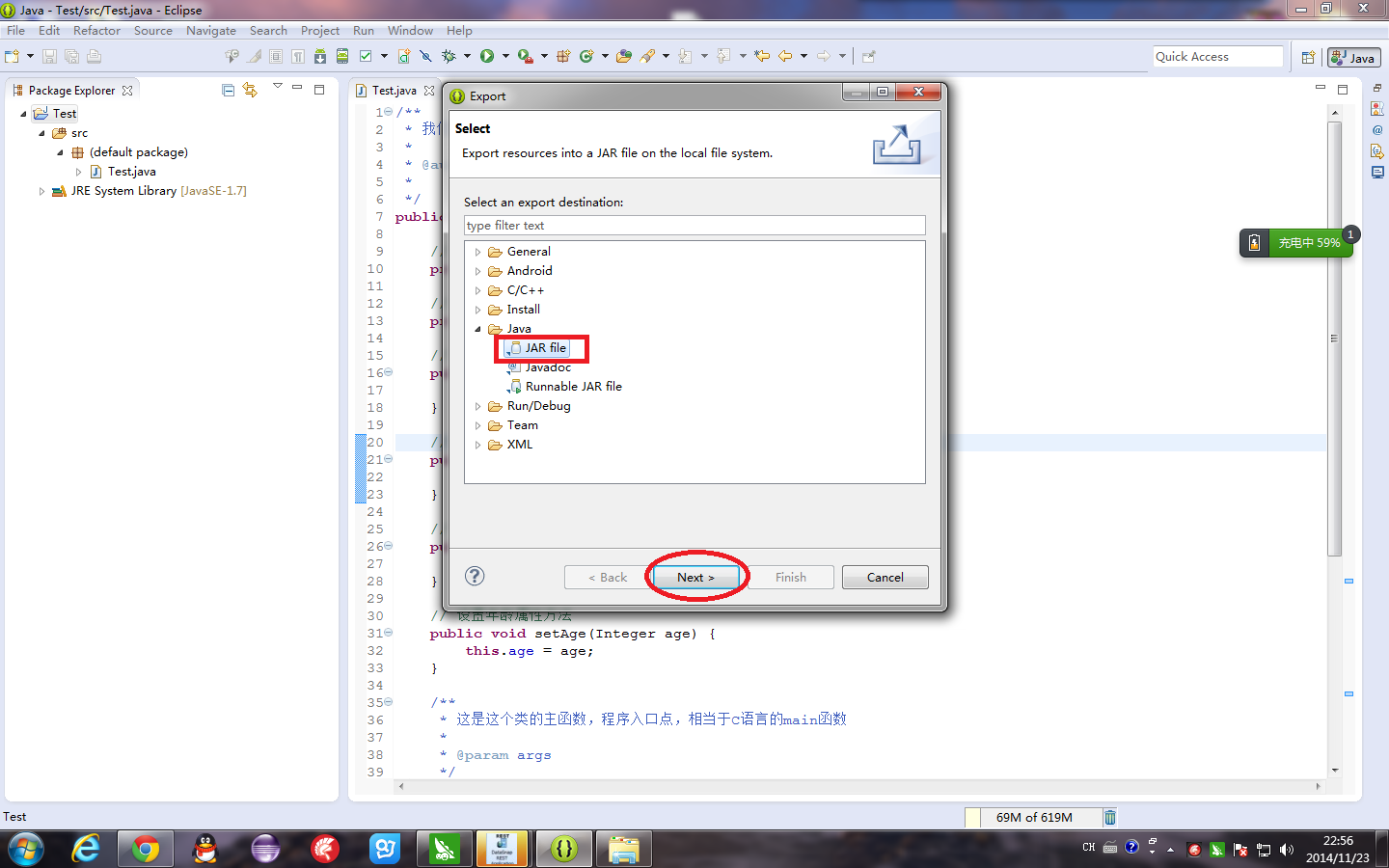This screenshot has width=1389, height=868.
Task: Click the New Java Package icon
Action: pyautogui.click(x=563, y=56)
